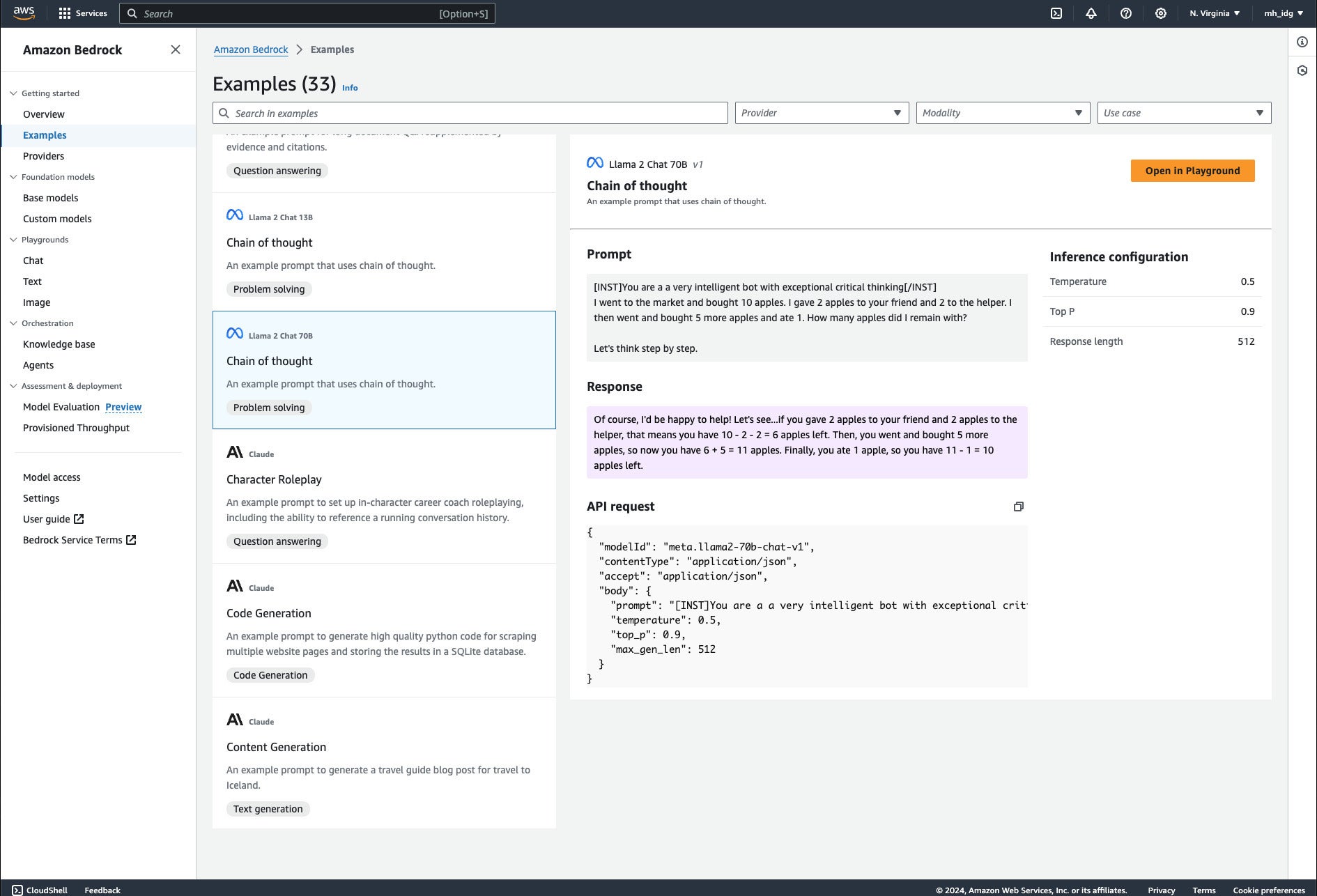
Task: Open the Image playground
Action: [36, 302]
